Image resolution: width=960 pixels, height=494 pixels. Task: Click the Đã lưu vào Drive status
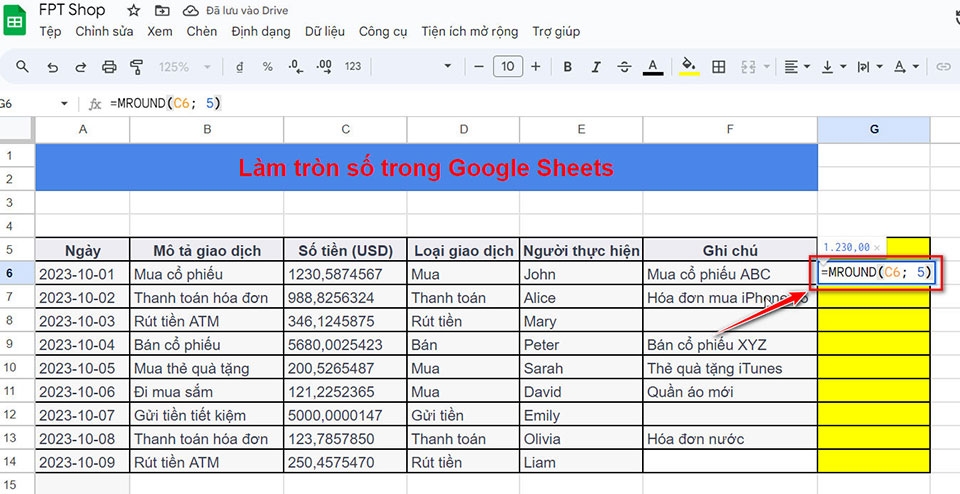pyautogui.click(x=247, y=11)
